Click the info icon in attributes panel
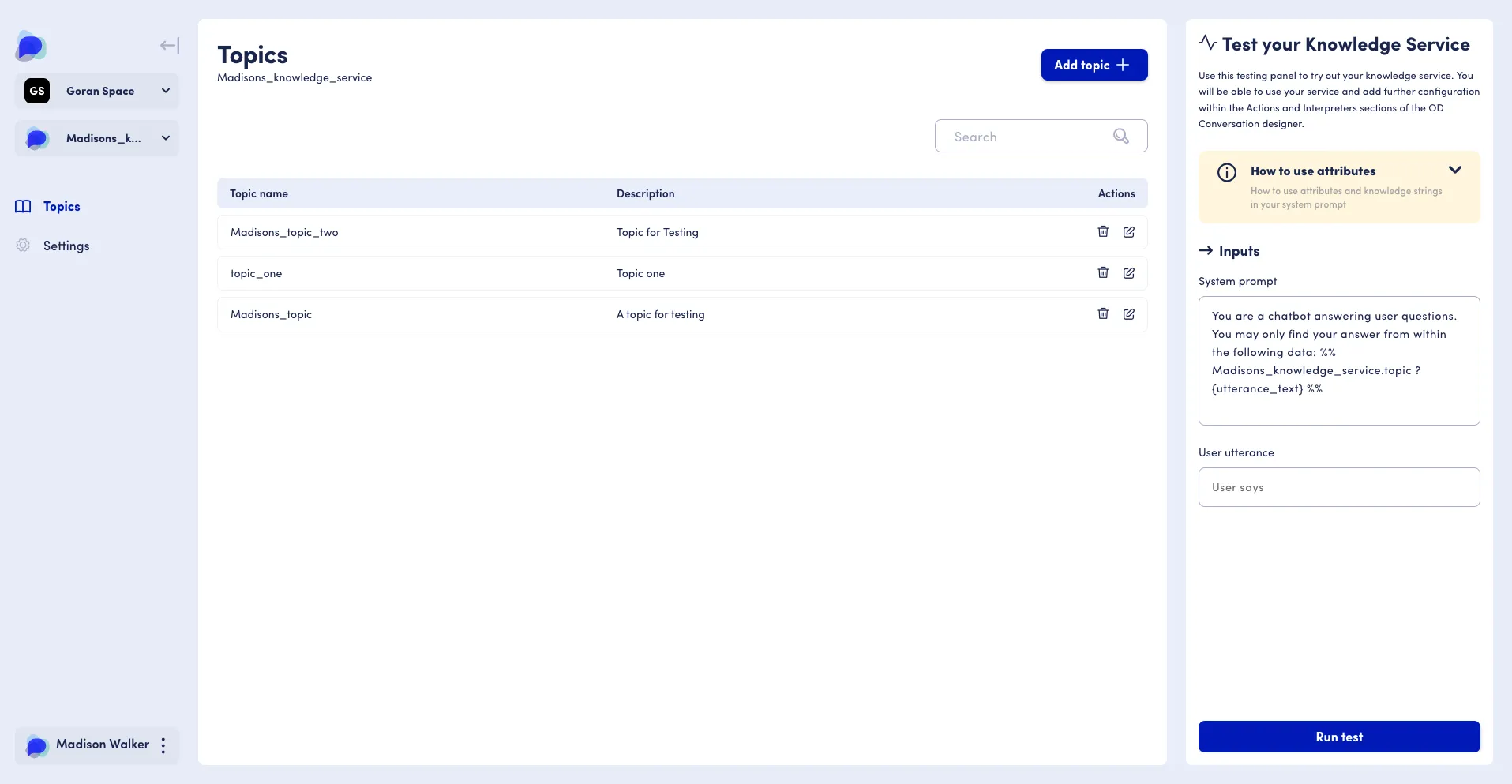 pyautogui.click(x=1226, y=172)
